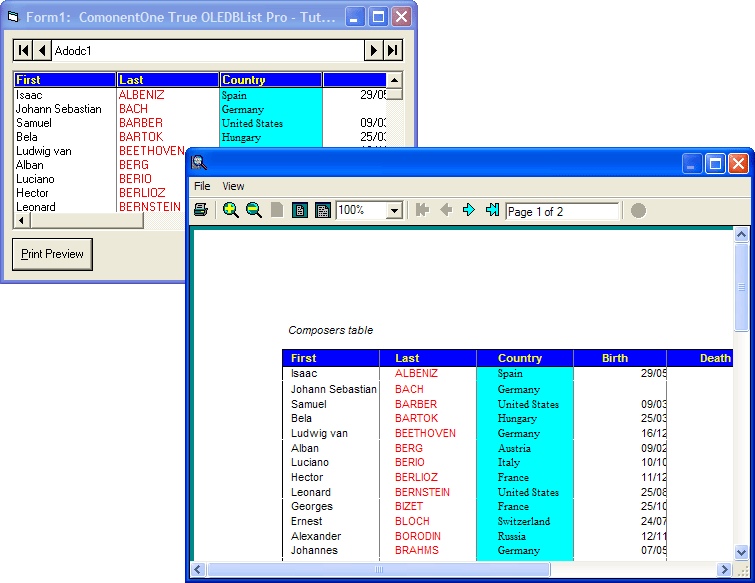Viewport: 755px width, 583px height.
Task: Open the File menu
Action: tap(202, 186)
